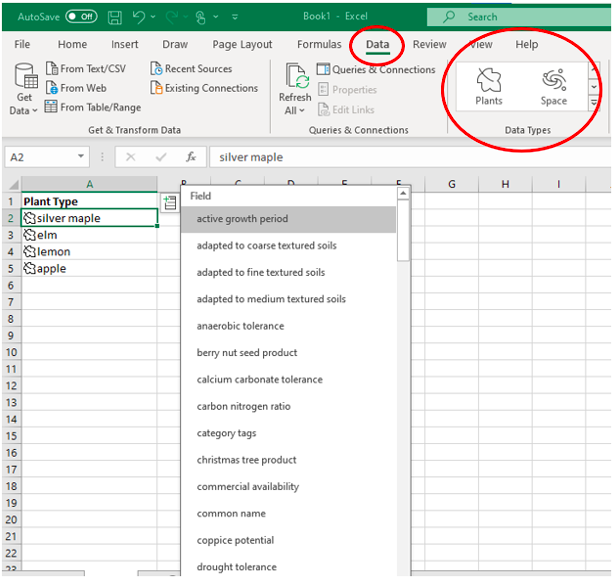This screenshot has width=615, height=582.
Task: Click the Touch/Mouse mode icon
Action: [x=200, y=17]
